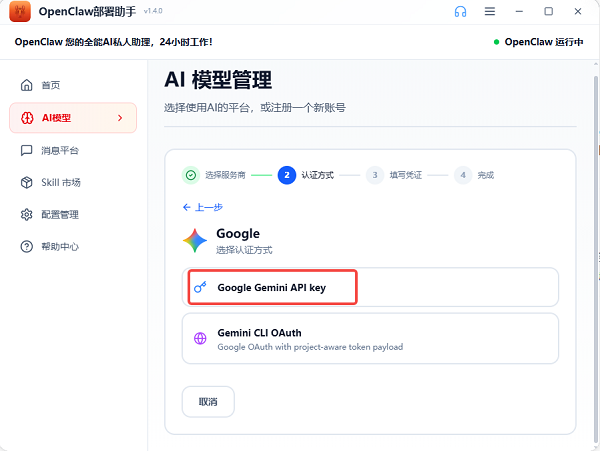Click the 完成 step label

[486, 175]
